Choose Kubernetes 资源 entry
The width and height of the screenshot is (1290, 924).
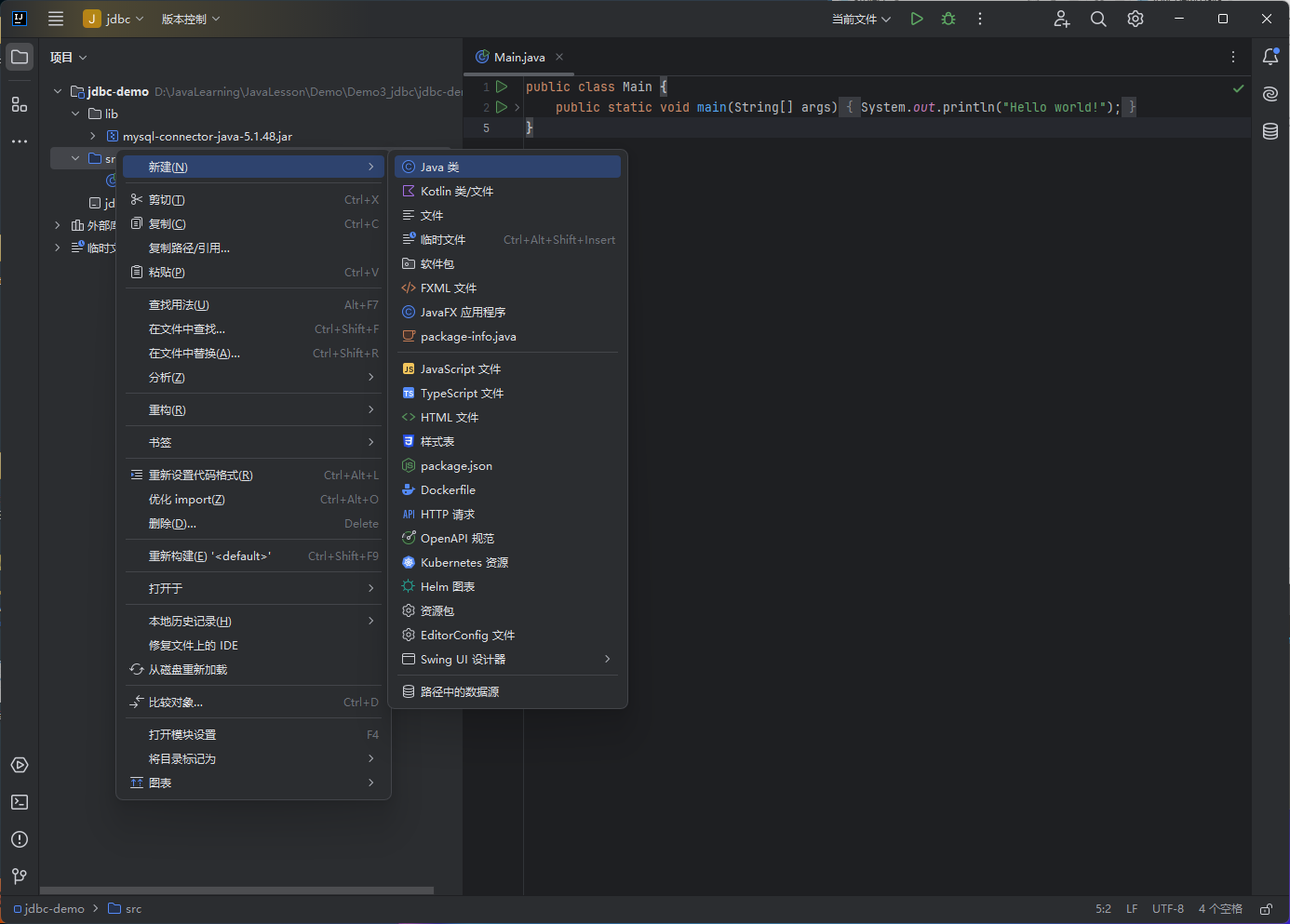click(507, 562)
